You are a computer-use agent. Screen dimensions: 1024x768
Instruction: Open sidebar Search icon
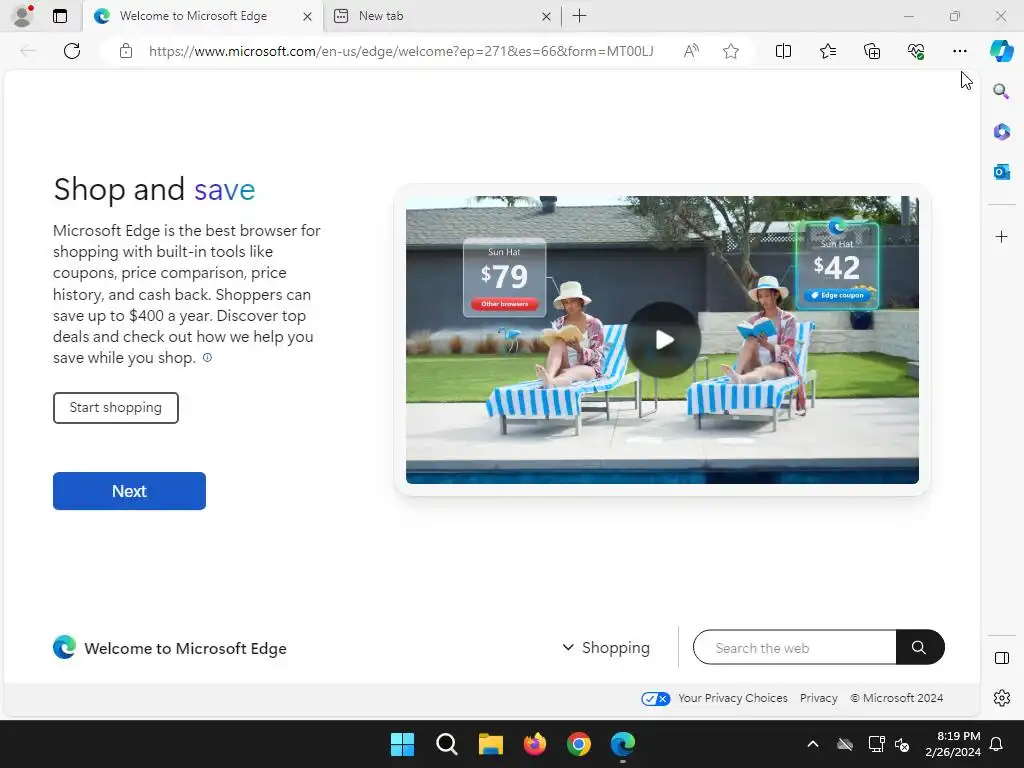pyautogui.click(x=1001, y=91)
